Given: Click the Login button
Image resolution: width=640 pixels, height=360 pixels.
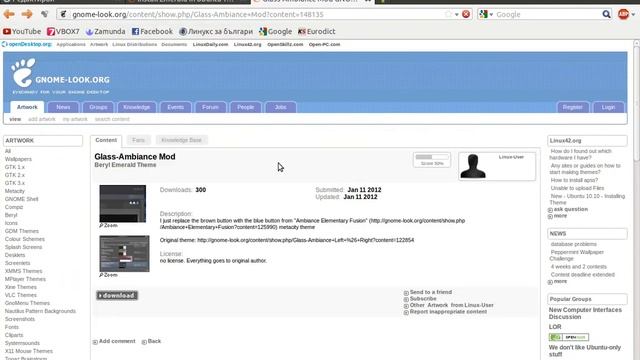Looking at the screenshot, I should pyautogui.click(x=608, y=107).
